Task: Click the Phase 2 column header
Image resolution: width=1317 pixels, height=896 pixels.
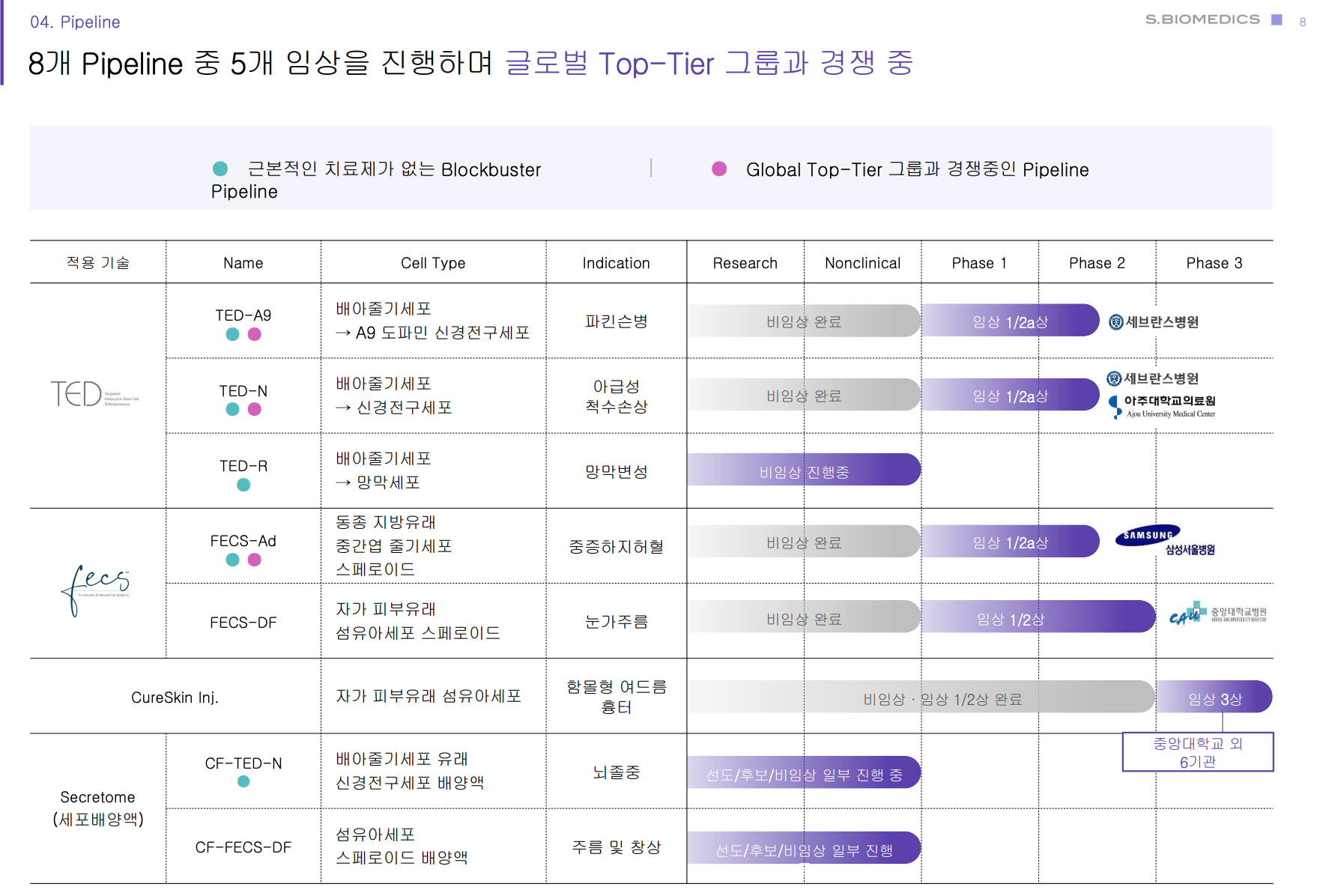Action: point(1097,263)
